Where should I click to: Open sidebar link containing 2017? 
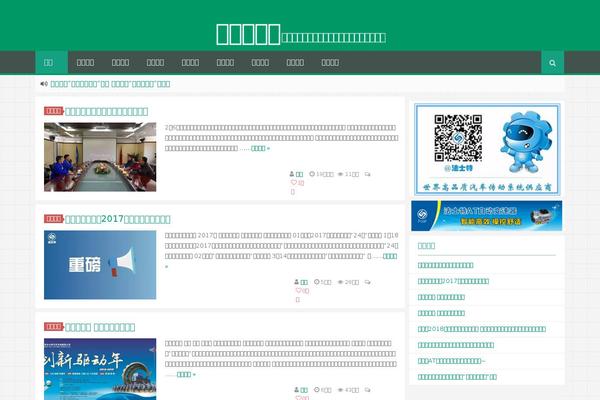453,281
